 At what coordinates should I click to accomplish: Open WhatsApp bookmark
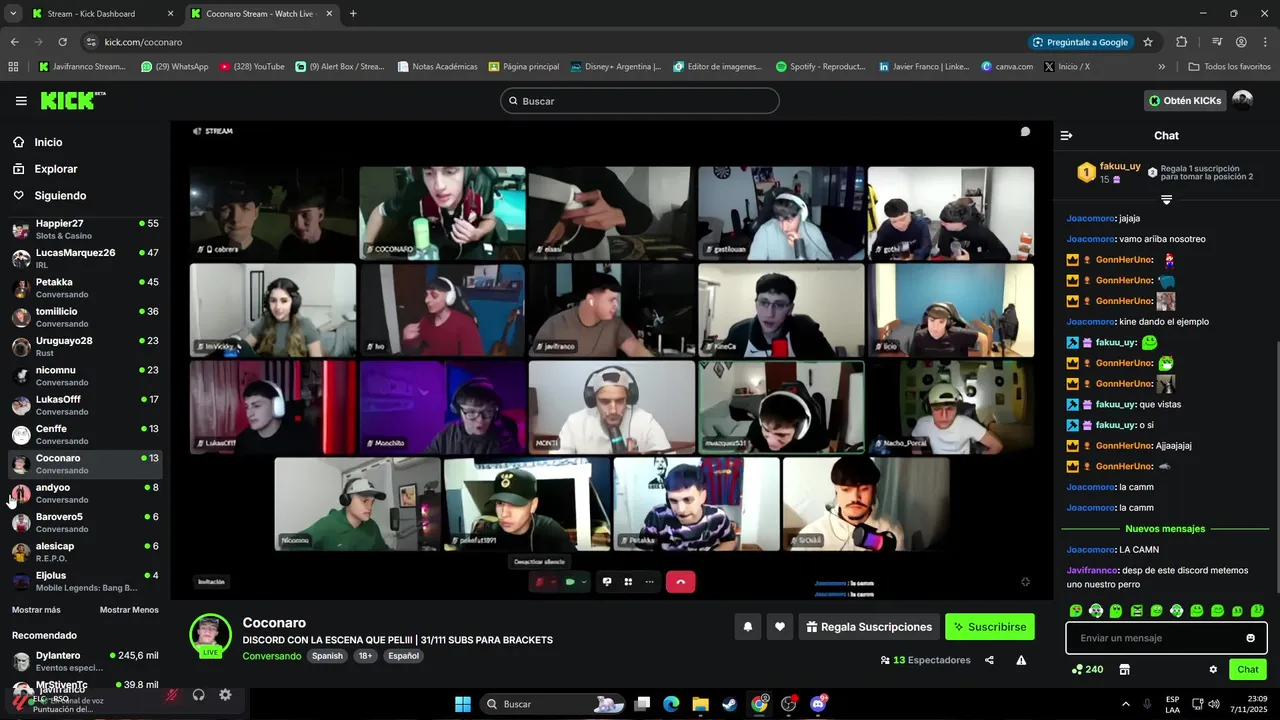[175, 67]
